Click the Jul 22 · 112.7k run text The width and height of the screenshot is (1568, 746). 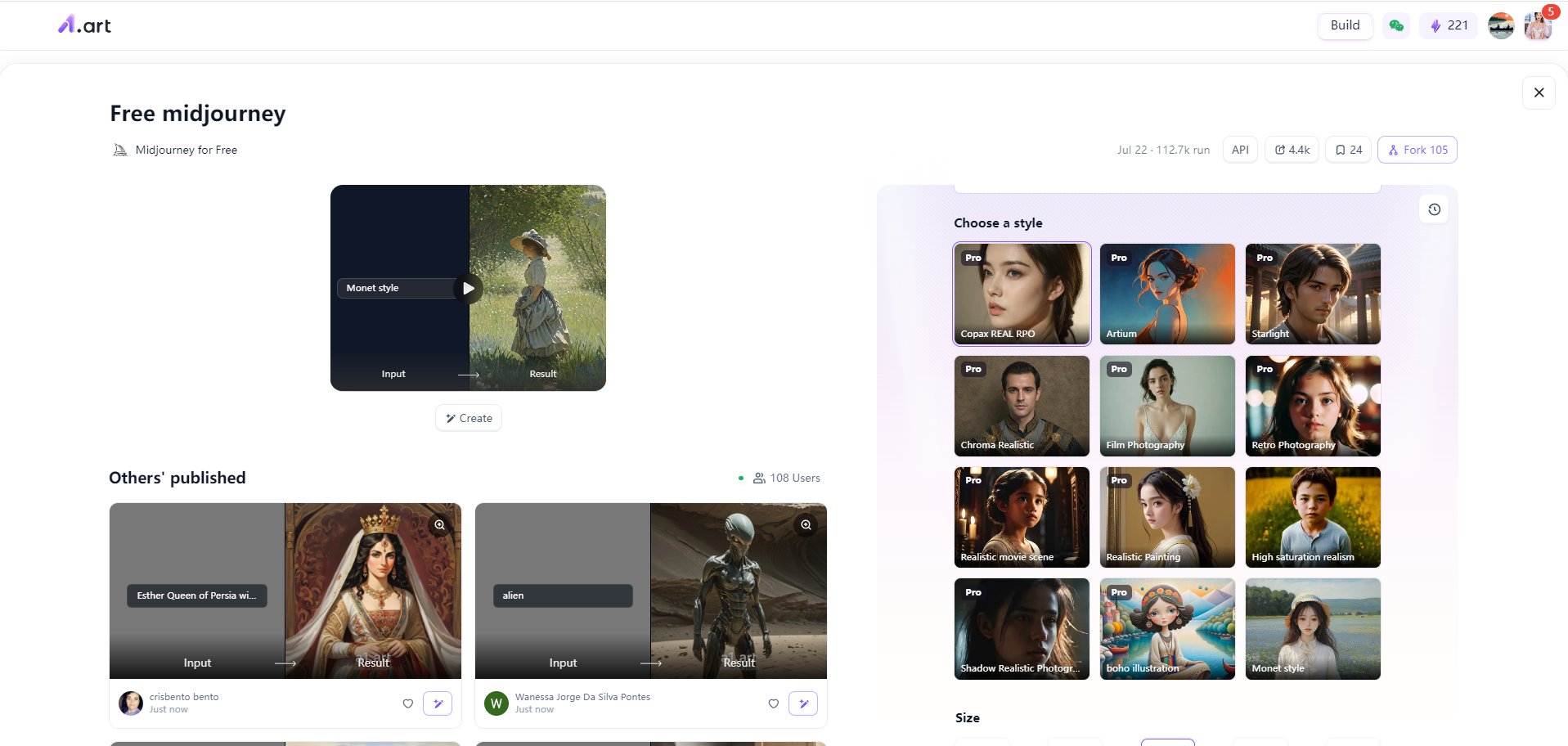click(x=1163, y=150)
